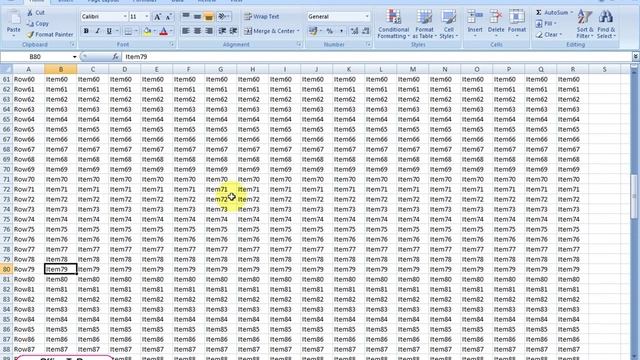
Task: Open Format as Table gallery
Action: 424,24
